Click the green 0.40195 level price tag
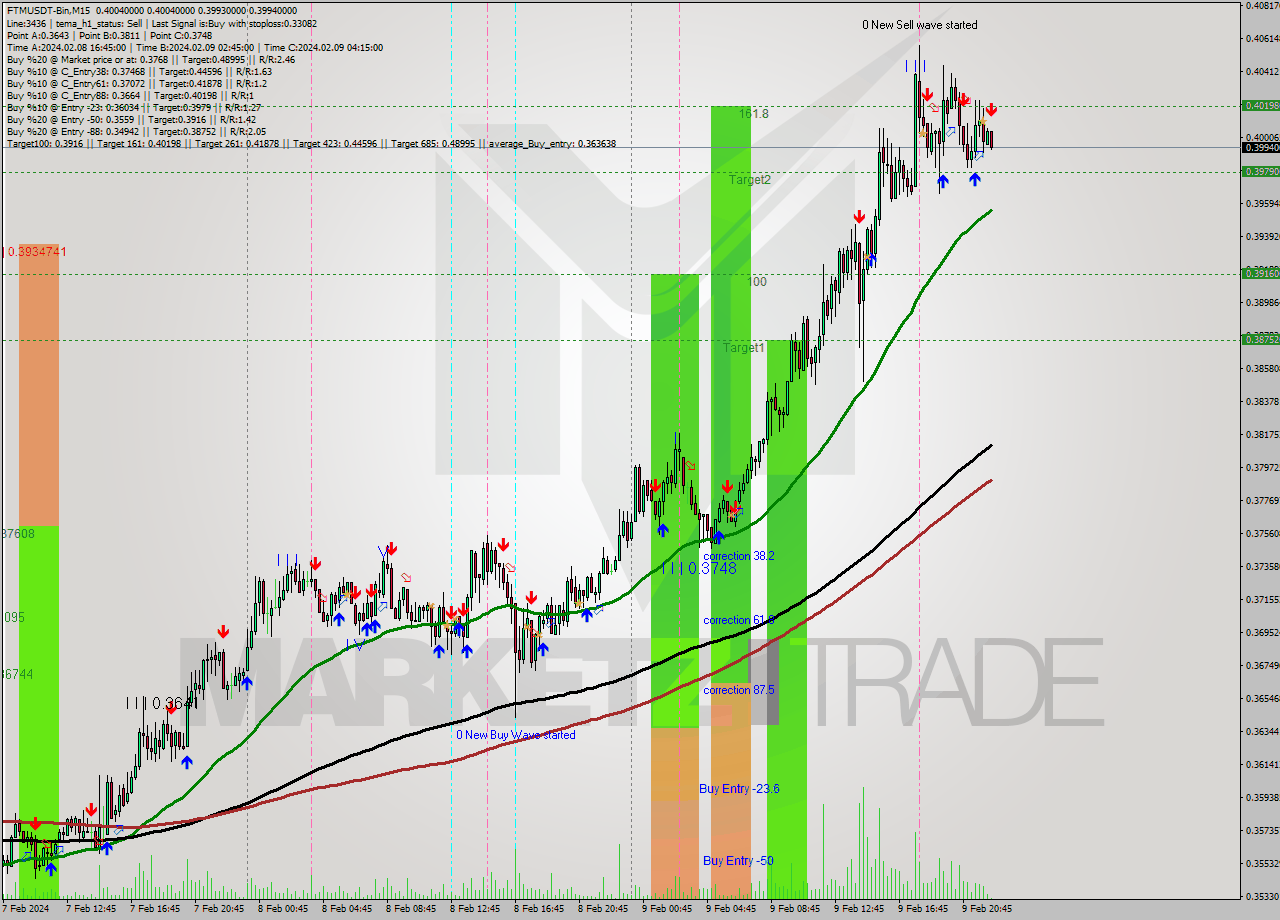The image size is (1280, 920). pyautogui.click(x=1259, y=105)
